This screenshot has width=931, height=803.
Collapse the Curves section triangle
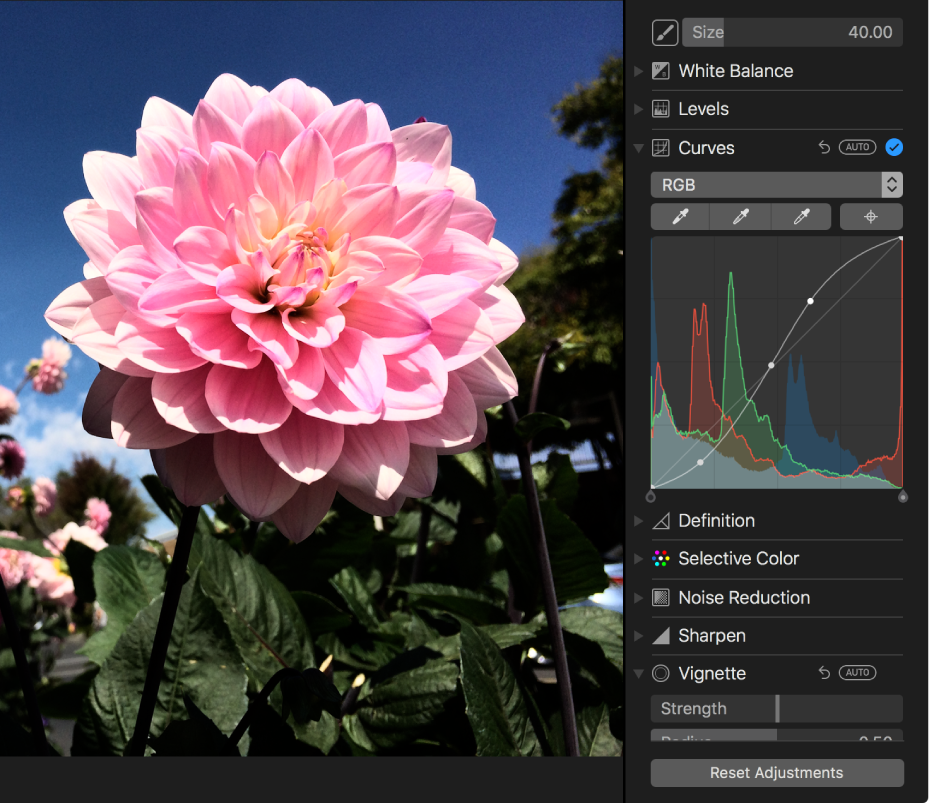[x=639, y=148]
